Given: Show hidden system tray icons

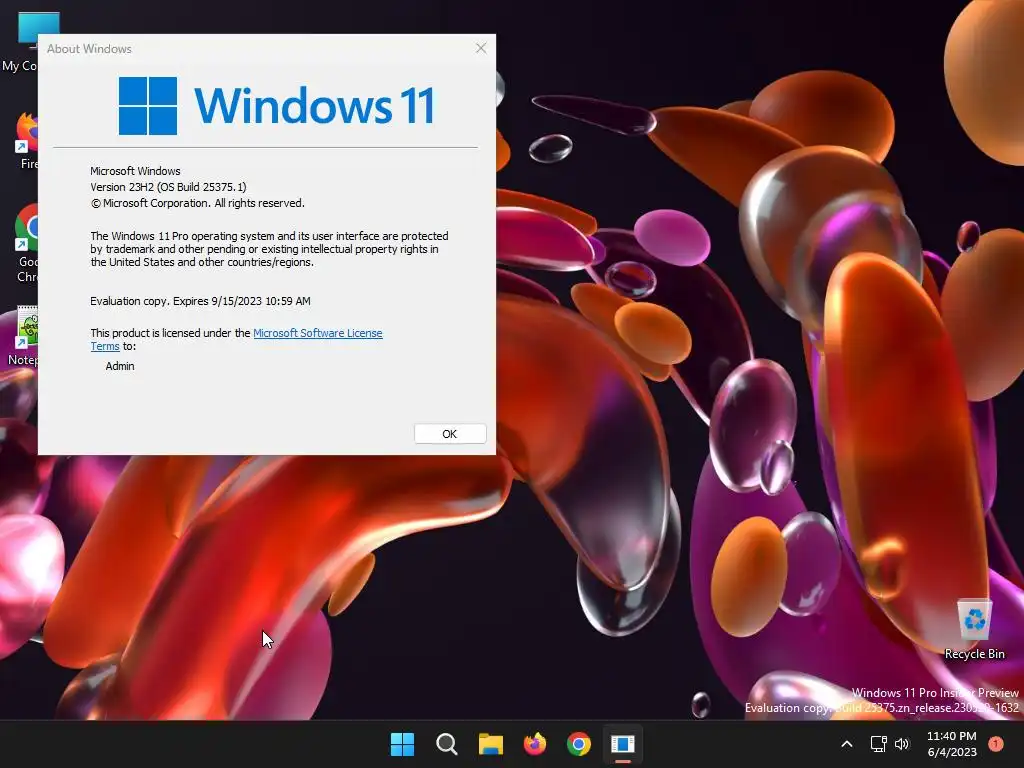Looking at the screenshot, I should point(846,744).
